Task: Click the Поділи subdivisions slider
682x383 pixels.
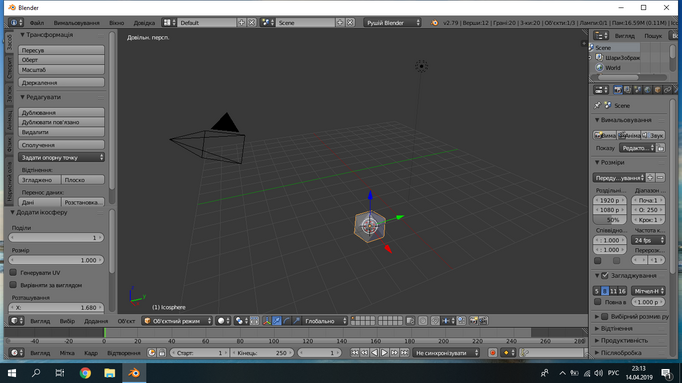Action: point(56,237)
